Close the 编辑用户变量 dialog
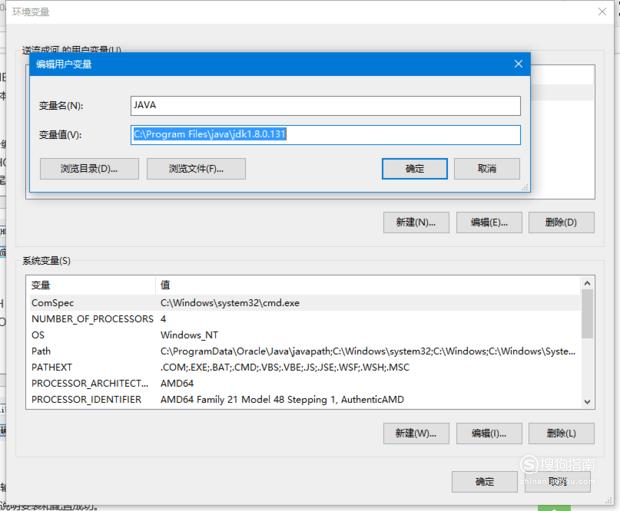Screen dimensions: 620x511 click(518, 64)
